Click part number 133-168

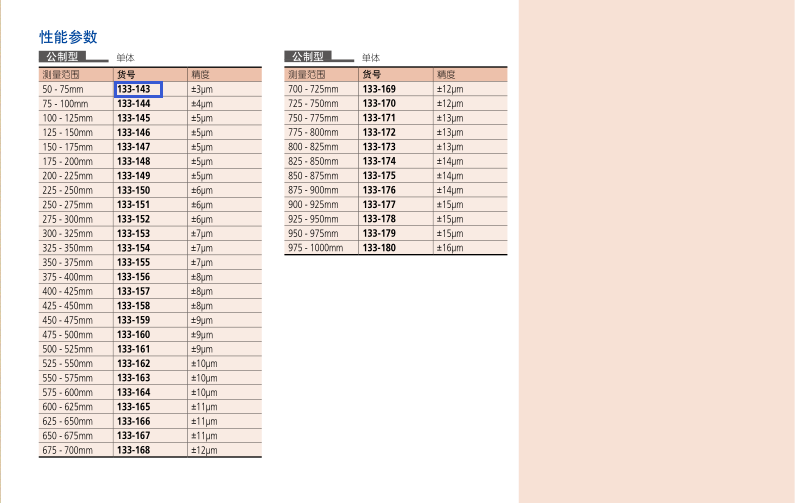[x=133, y=451]
